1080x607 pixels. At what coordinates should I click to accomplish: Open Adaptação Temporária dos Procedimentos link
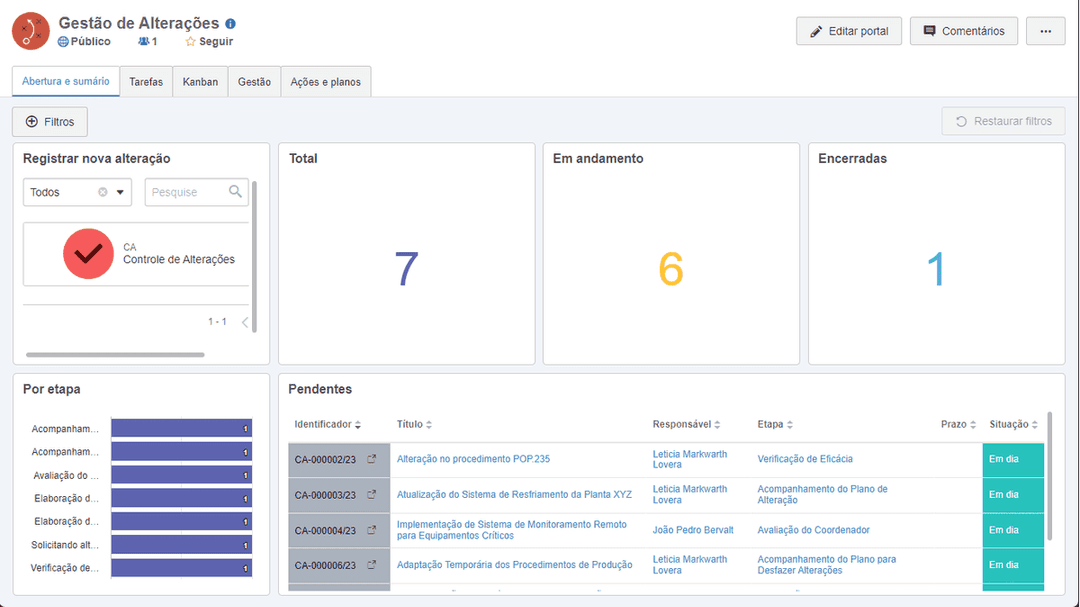pyautogui.click(x=515, y=564)
